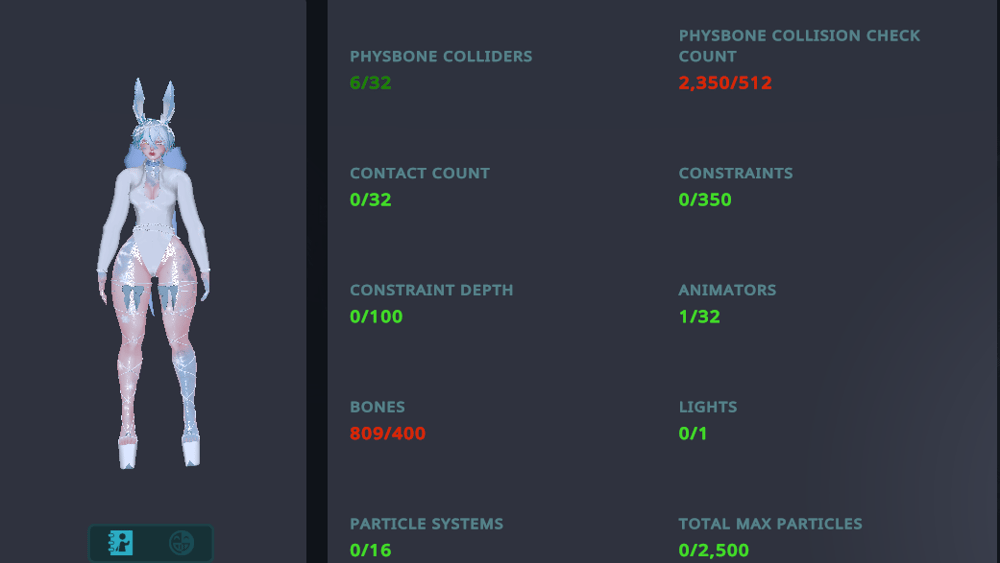The height and width of the screenshot is (563, 1000).
Task: Click the 0/2,500 max particles value
Action: point(714,550)
